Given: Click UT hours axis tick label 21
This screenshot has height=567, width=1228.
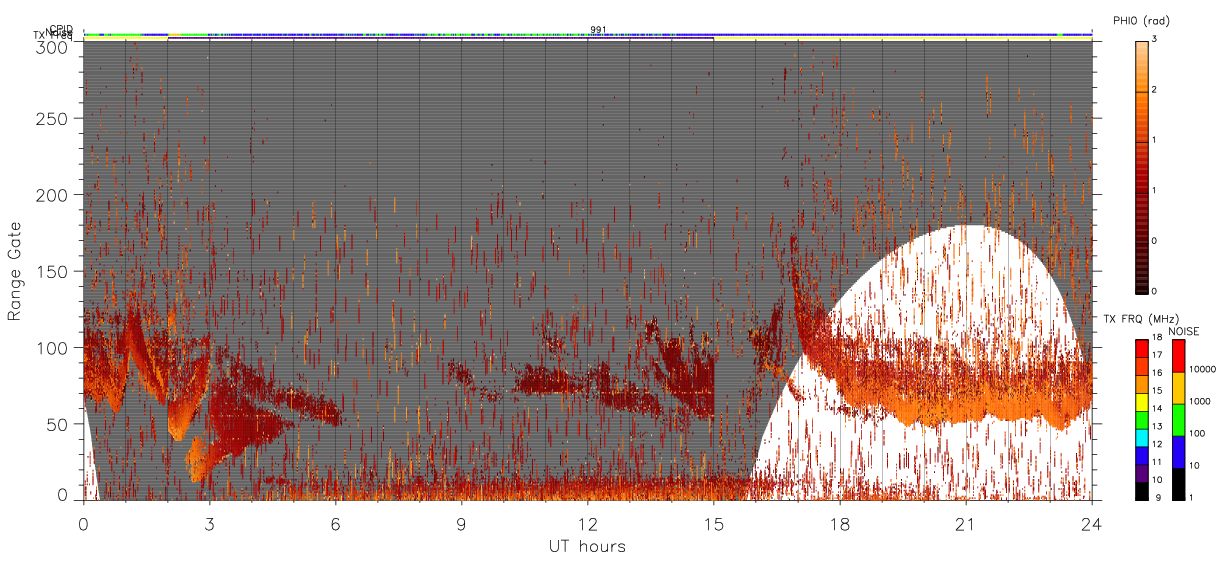Looking at the screenshot, I should pyautogui.click(x=966, y=523).
